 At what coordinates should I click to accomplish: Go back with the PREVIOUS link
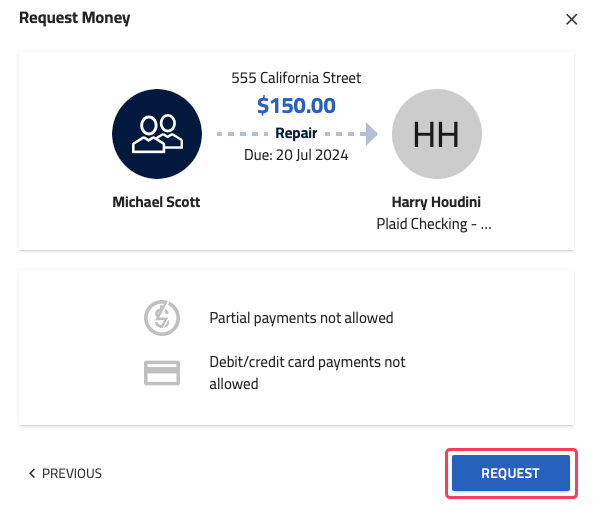(x=65, y=473)
